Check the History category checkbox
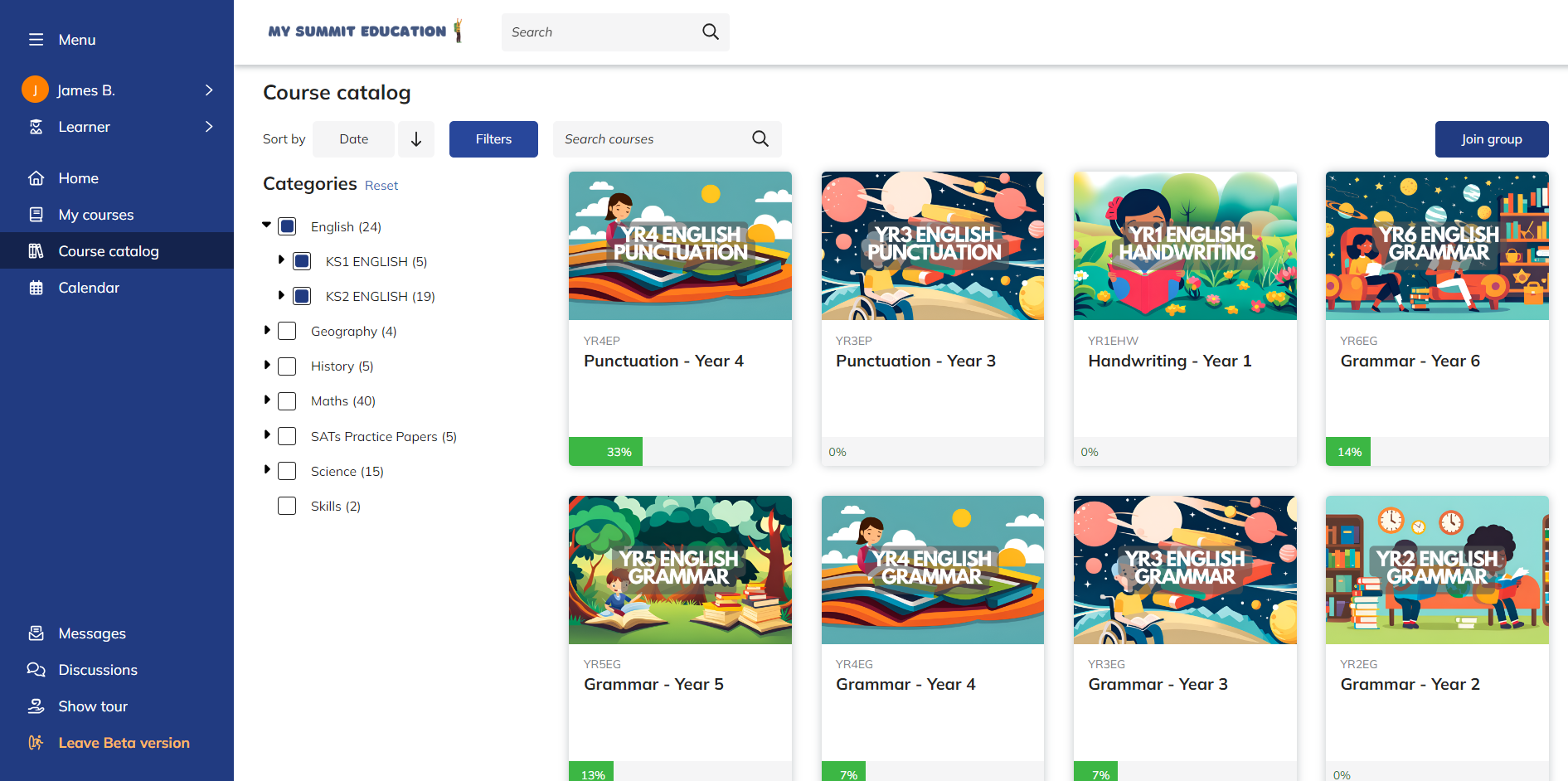The height and width of the screenshot is (781, 1568). pos(287,366)
